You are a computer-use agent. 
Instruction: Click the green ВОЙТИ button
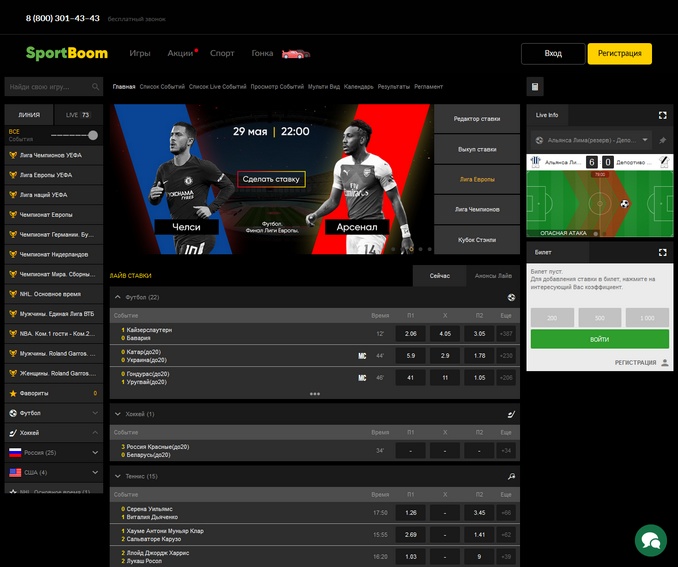click(600, 339)
